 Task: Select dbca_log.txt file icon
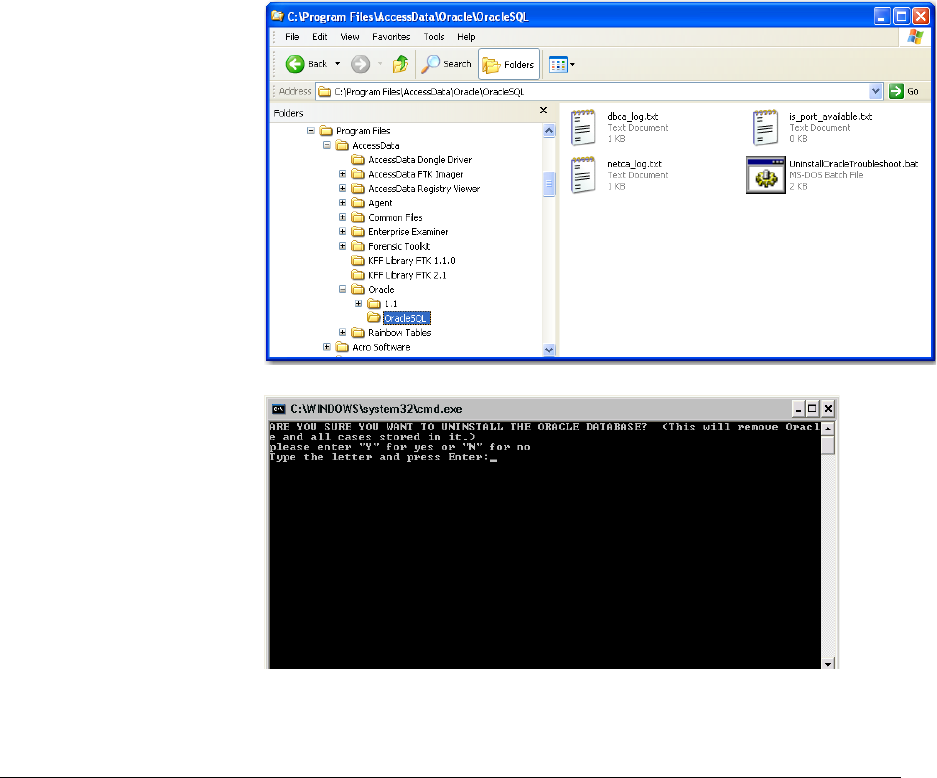583,127
